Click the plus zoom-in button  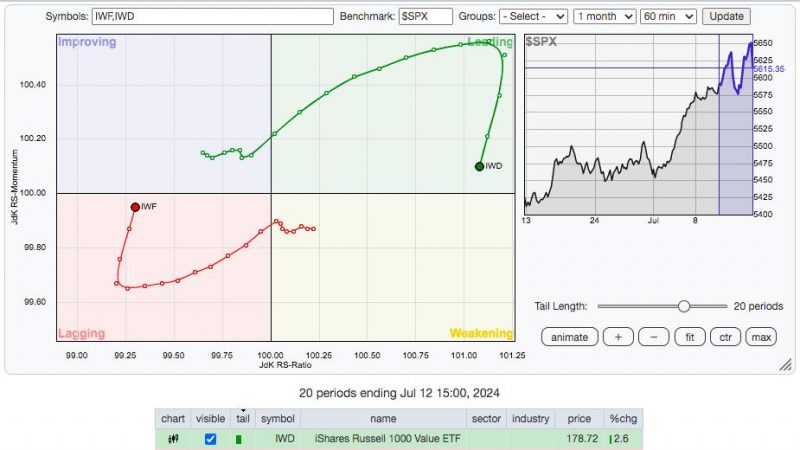pyautogui.click(x=618, y=337)
